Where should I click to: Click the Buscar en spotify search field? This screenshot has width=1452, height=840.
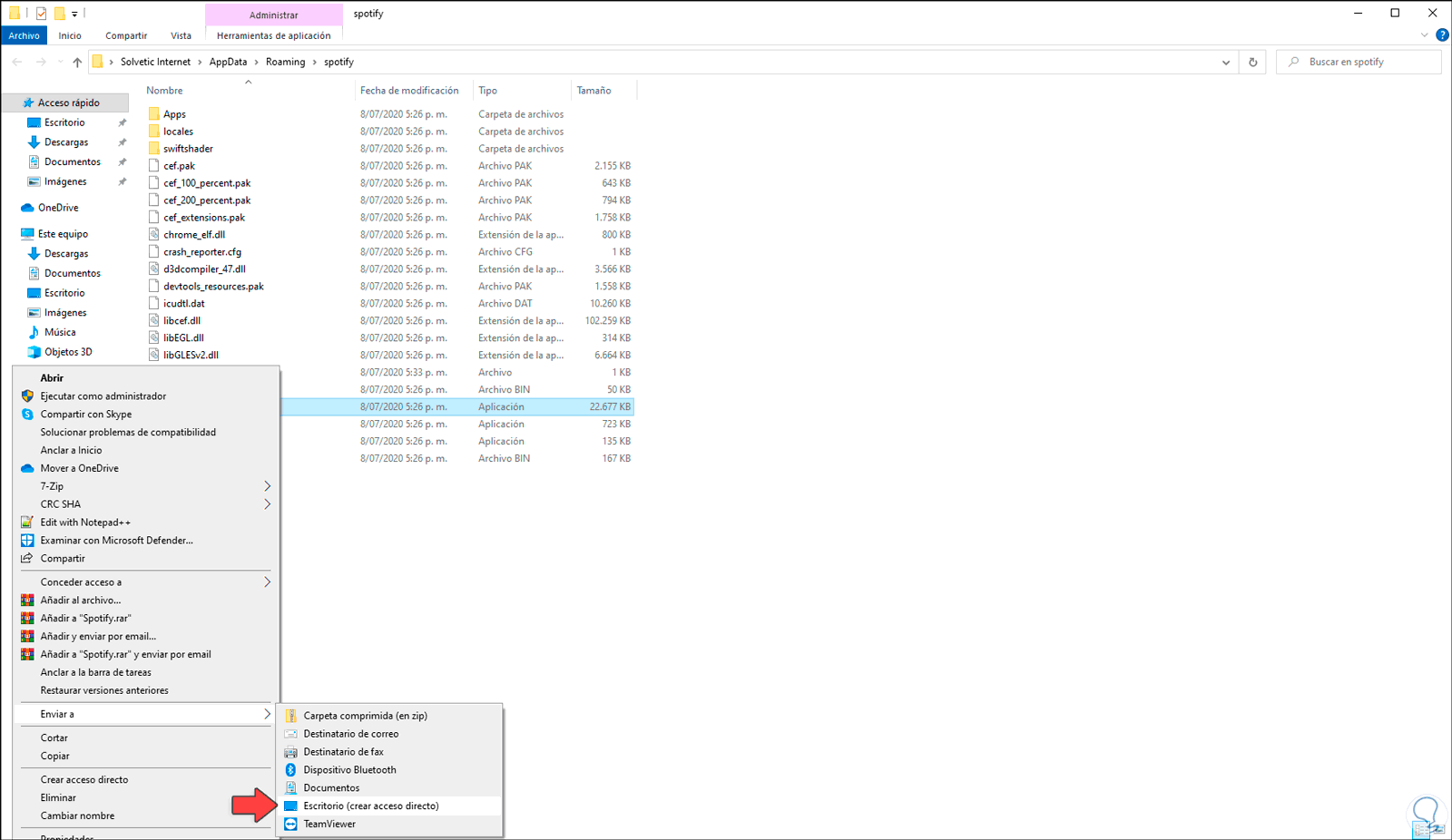pos(1359,63)
